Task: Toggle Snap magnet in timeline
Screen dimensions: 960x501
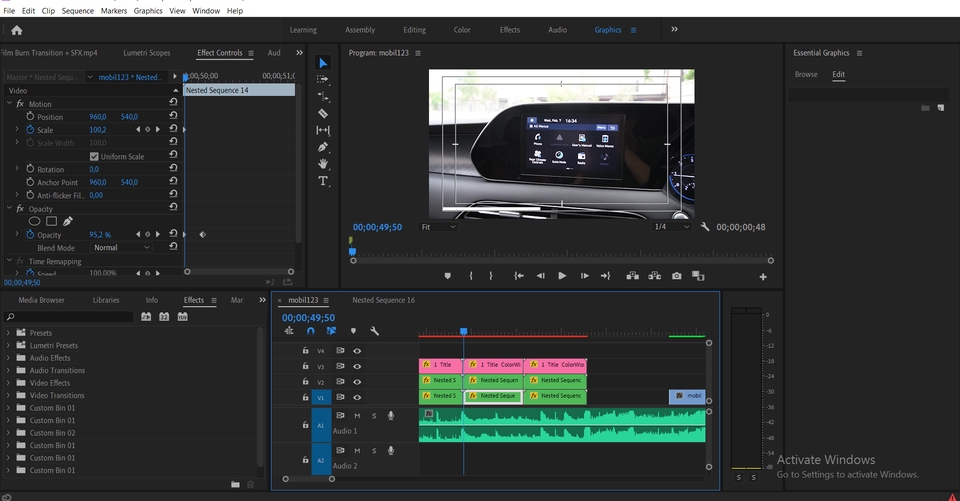Action: coord(310,331)
